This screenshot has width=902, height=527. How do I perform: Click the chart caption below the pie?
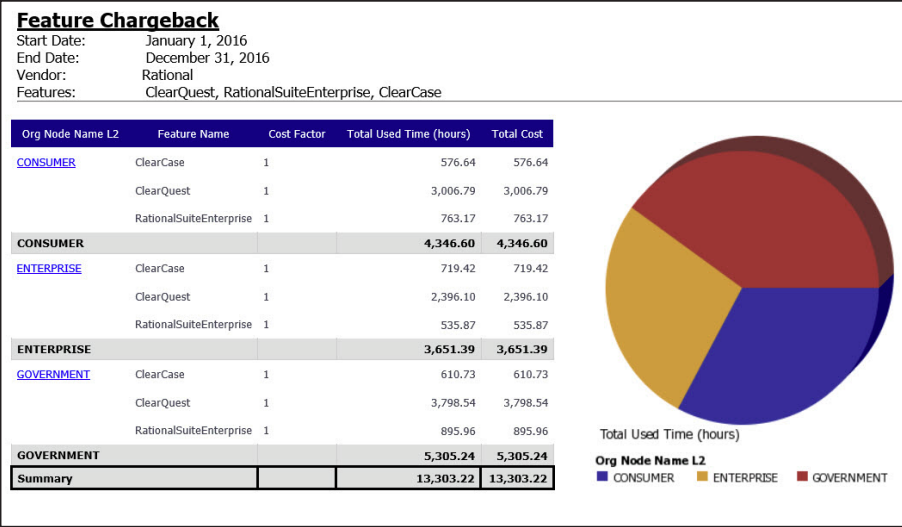(x=669, y=434)
